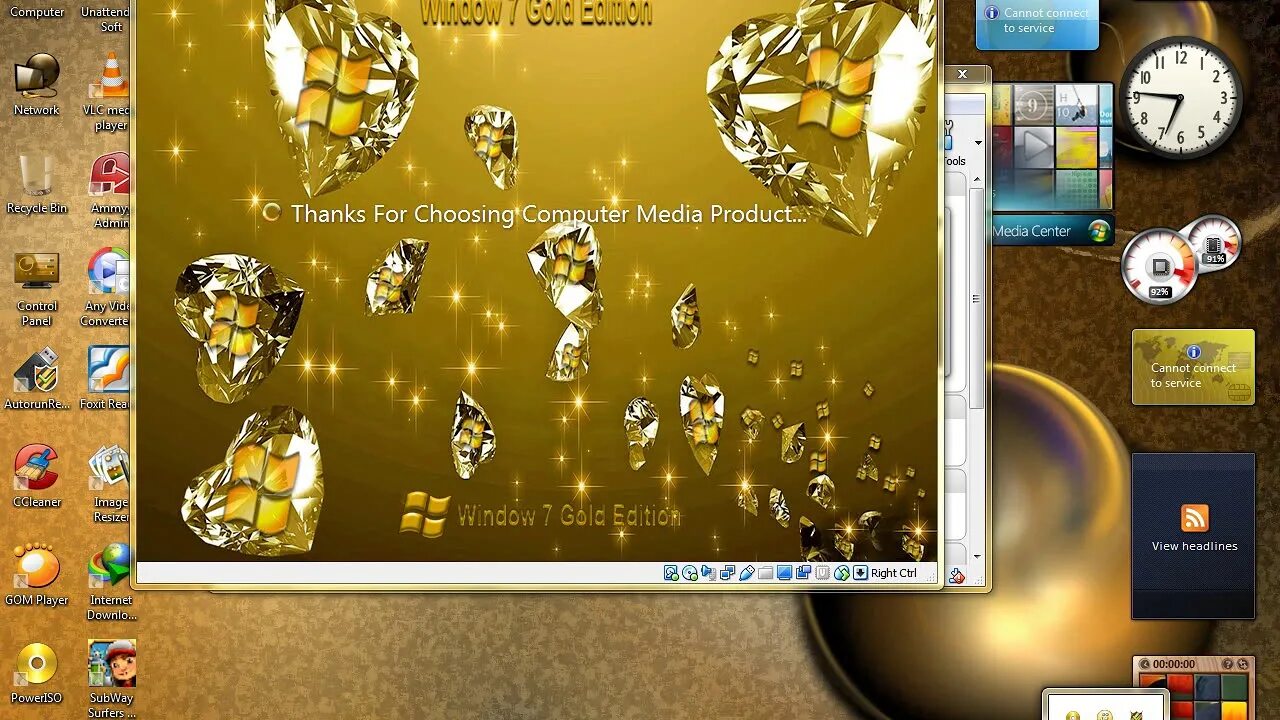
Task: Open Internet Download Manager desktop shortcut
Action: point(110,583)
